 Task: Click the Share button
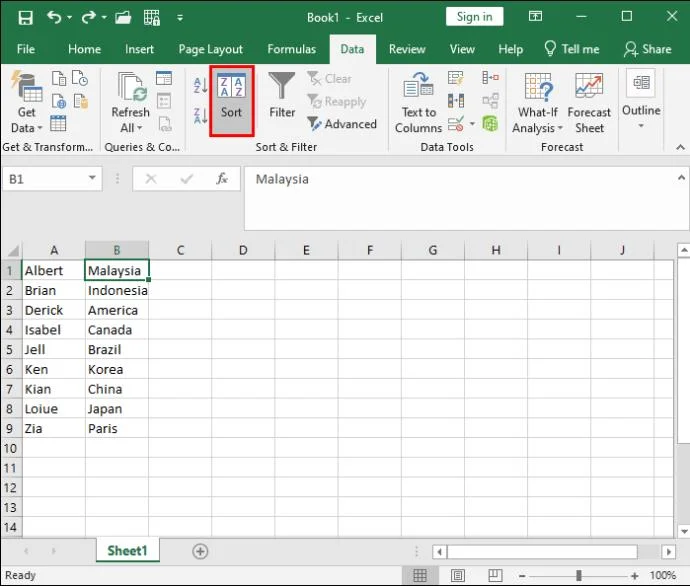point(647,49)
